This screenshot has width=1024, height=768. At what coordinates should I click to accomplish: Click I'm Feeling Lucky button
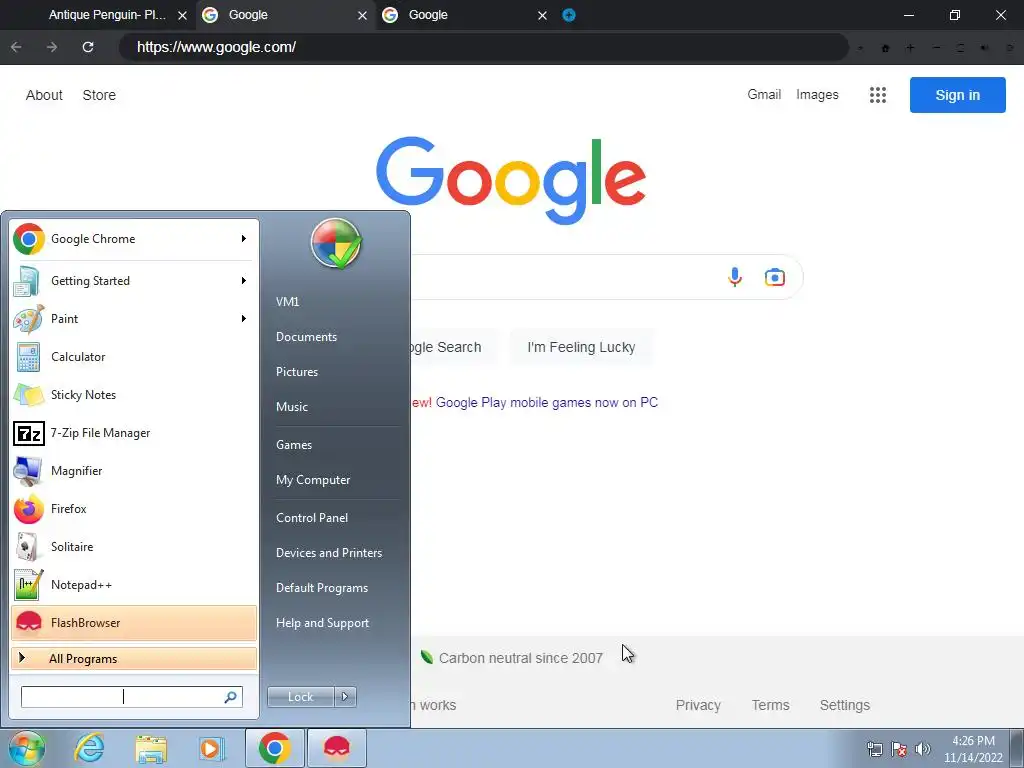click(581, 347)
